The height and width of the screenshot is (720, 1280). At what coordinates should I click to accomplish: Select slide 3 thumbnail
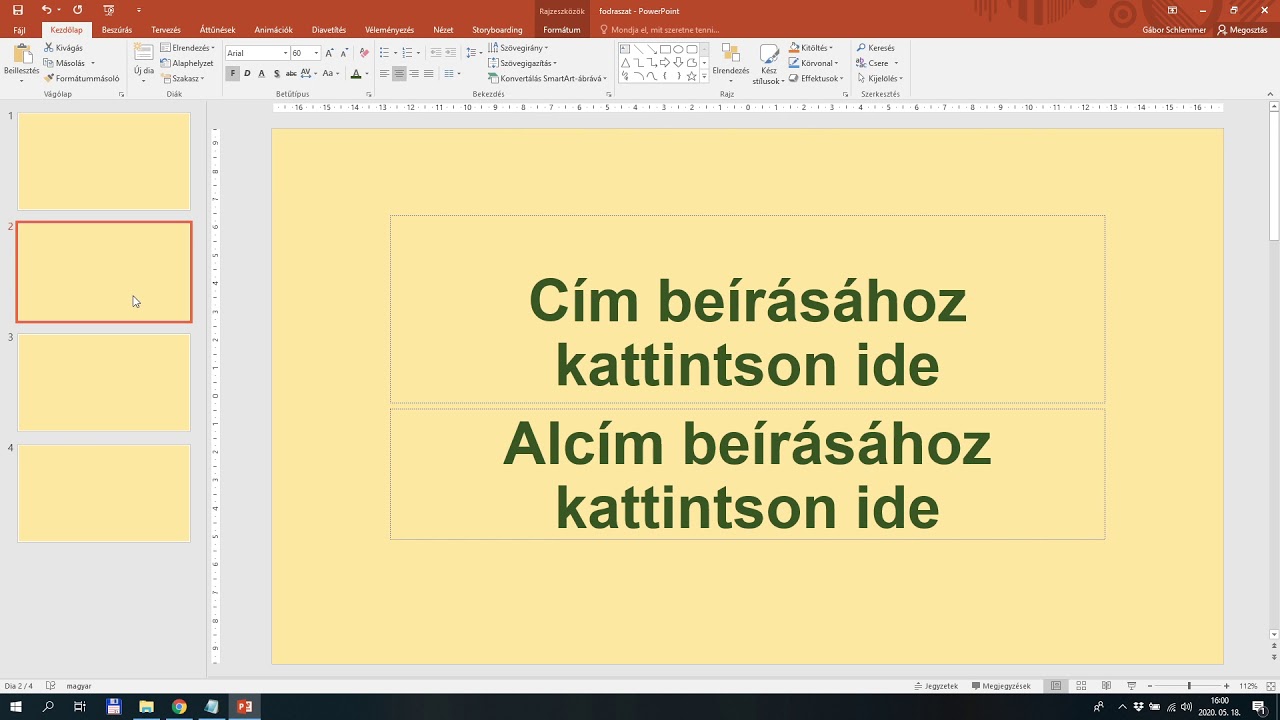click(104, 382)
